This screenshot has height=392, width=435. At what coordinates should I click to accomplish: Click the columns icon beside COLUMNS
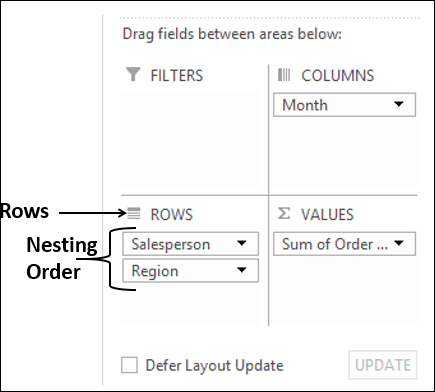[284, 75]
